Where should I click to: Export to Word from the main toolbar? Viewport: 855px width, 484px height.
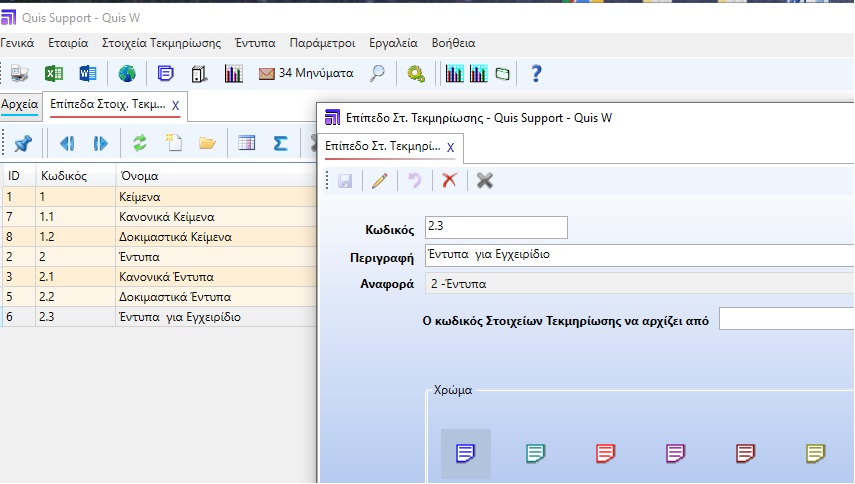point(87,73)
